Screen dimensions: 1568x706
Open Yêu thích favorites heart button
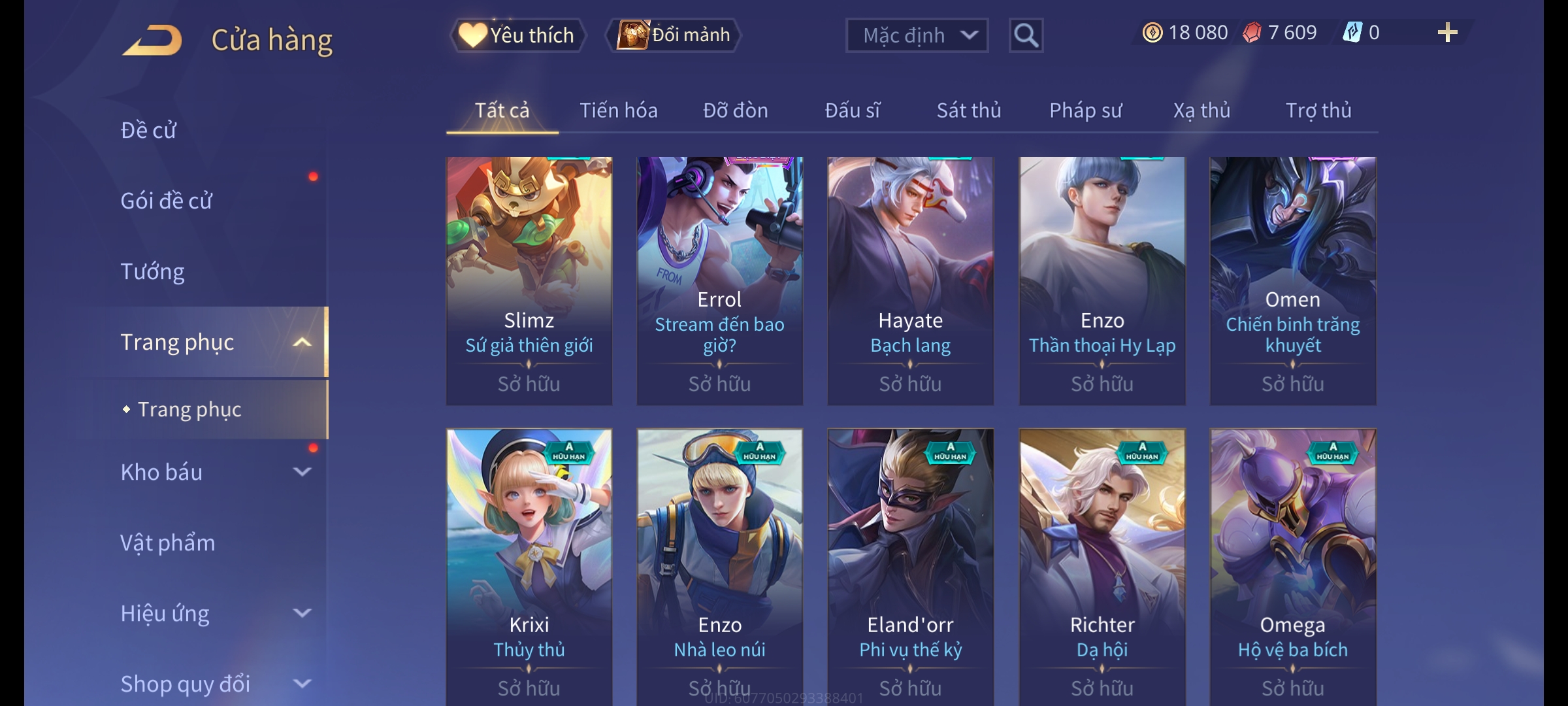(517, 35)
